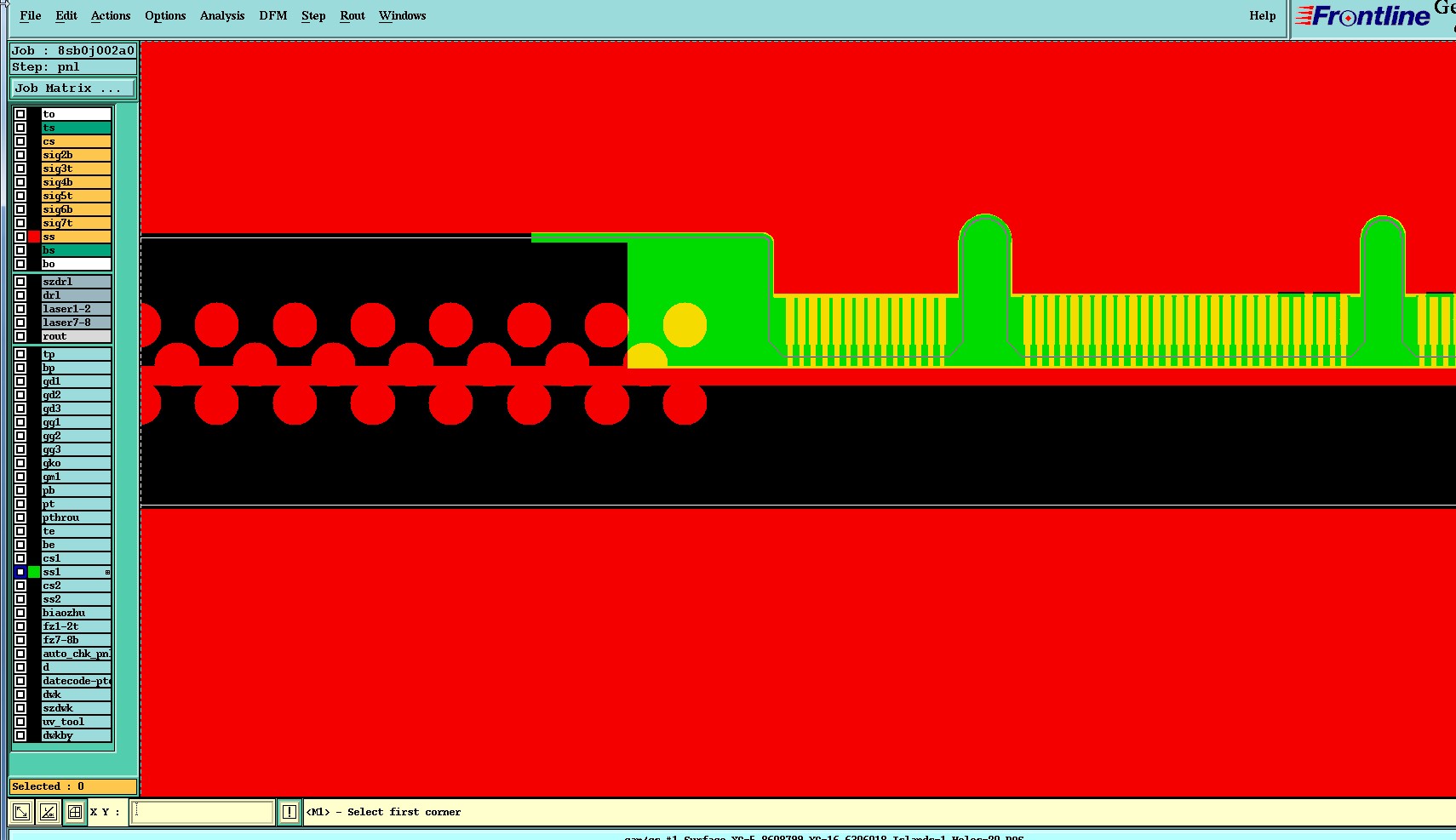Select the laser1-2 layer name

pos(77,309)
